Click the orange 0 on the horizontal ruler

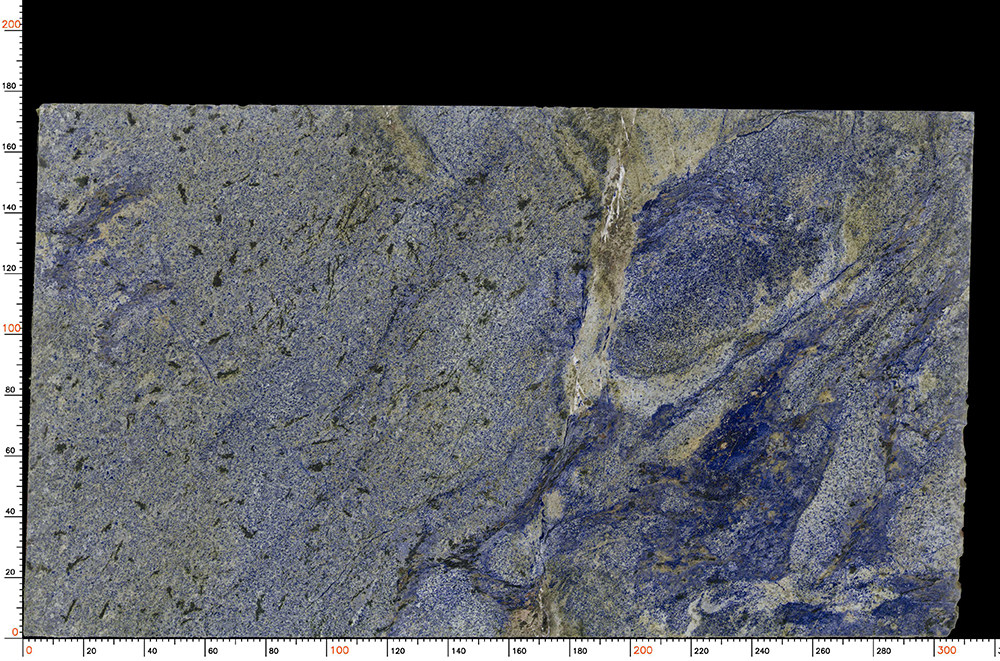click(x=29, y=650)
